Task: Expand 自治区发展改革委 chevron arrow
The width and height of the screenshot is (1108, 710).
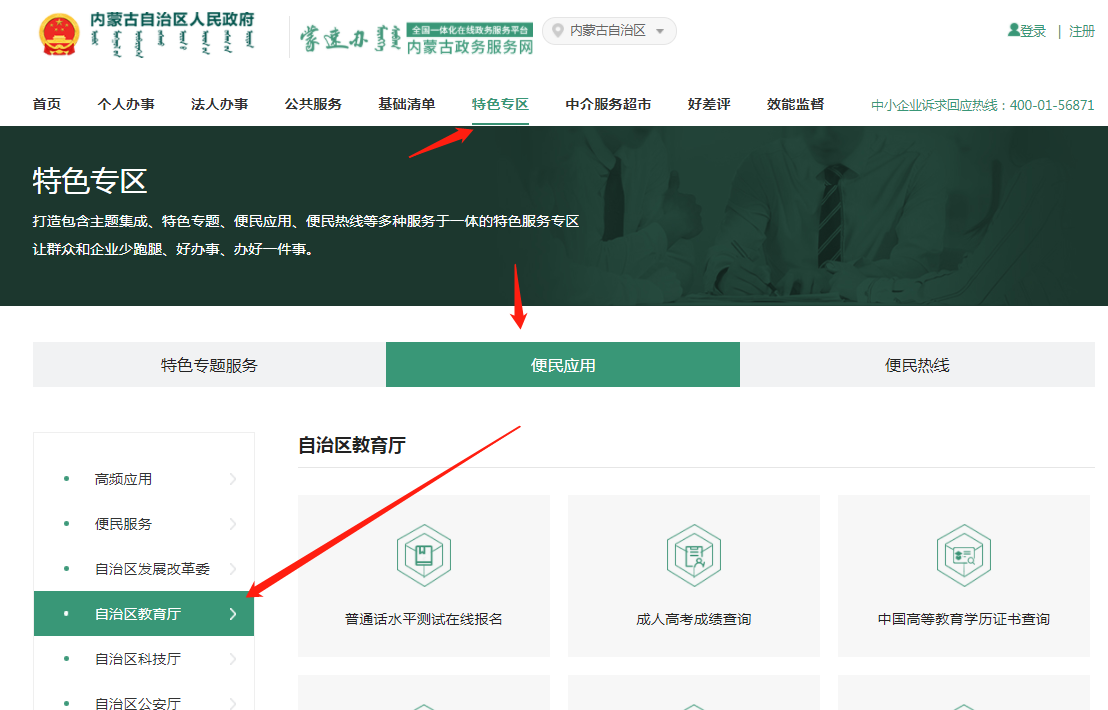Action: click(233, 569)
